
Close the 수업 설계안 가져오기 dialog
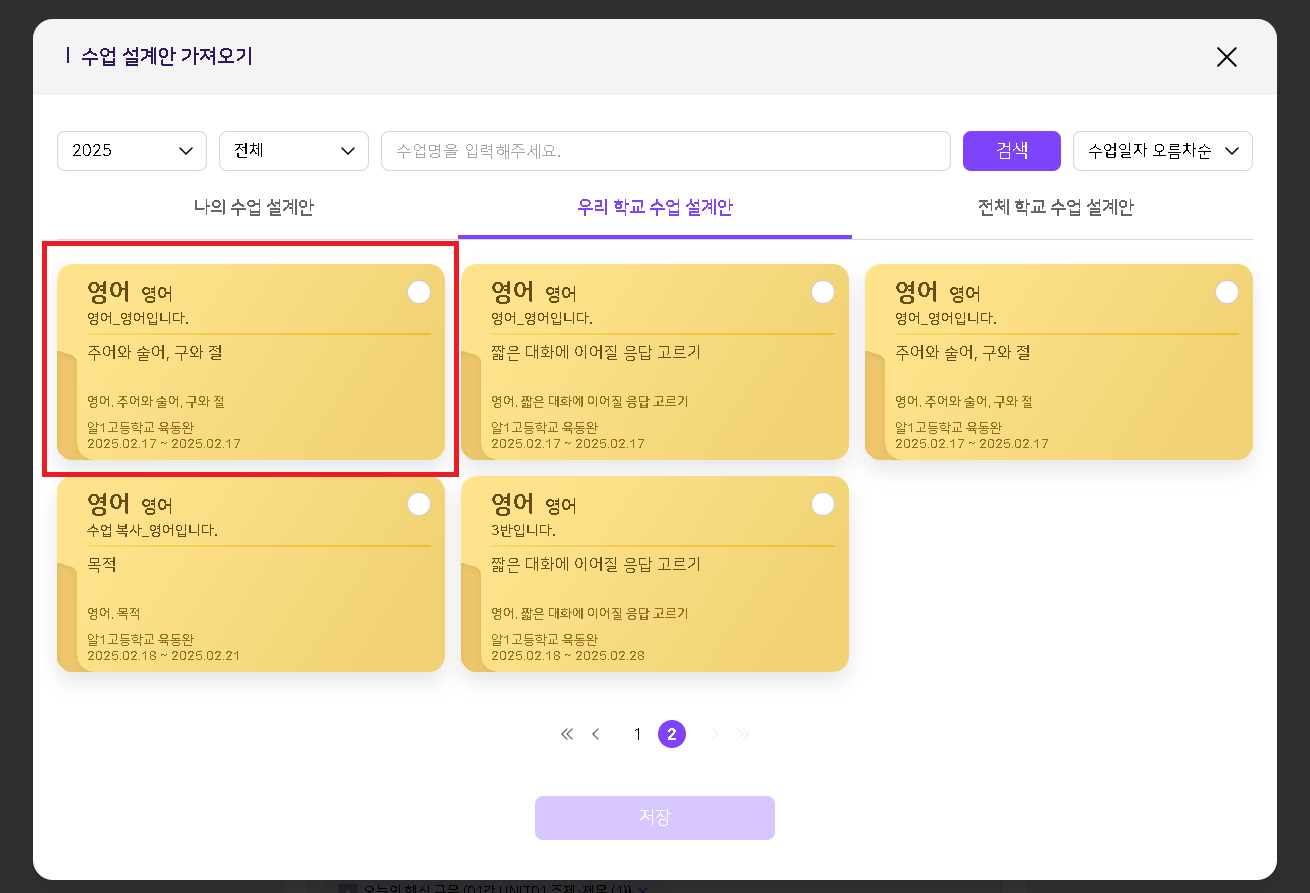click(1226, 57)
